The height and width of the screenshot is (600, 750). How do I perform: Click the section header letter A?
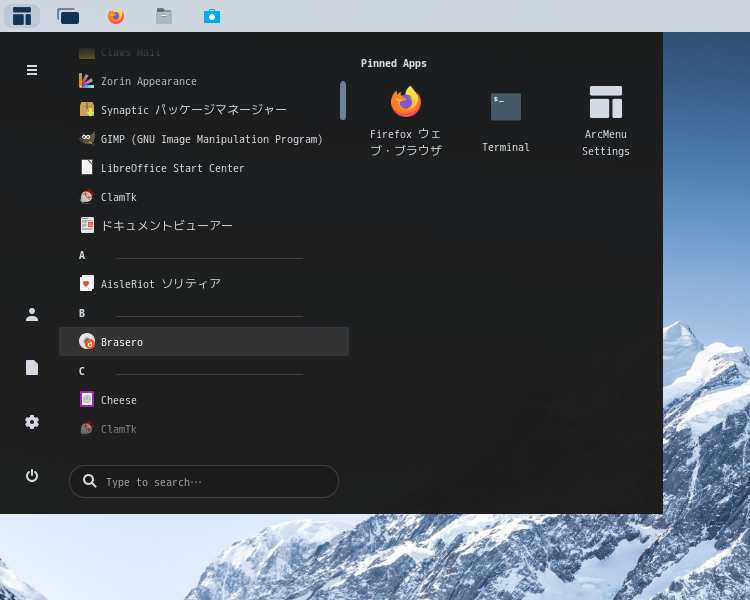[82, 255]
